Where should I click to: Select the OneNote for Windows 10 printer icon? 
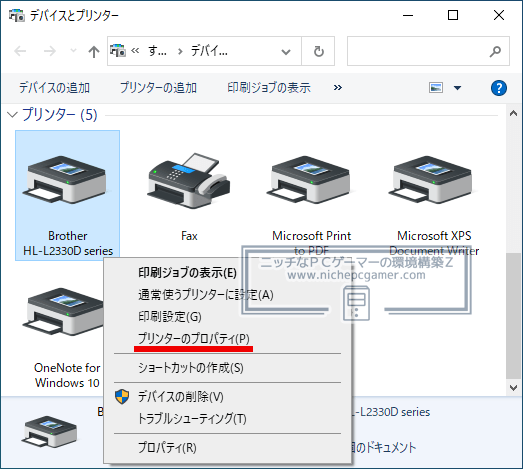pos(63,312)
